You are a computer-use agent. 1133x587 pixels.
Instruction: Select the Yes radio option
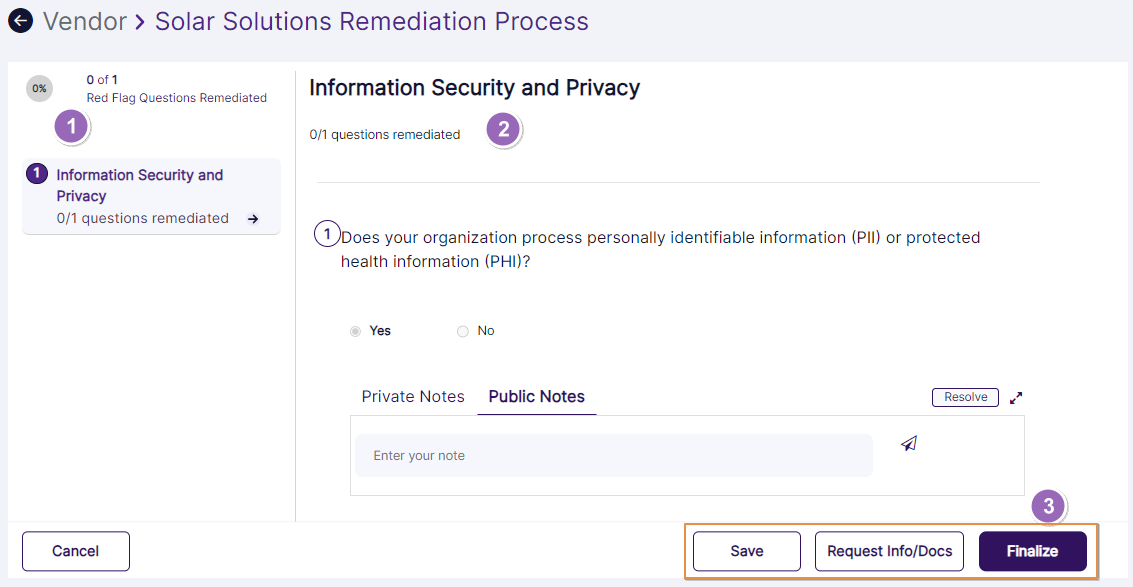click(356, 331)
